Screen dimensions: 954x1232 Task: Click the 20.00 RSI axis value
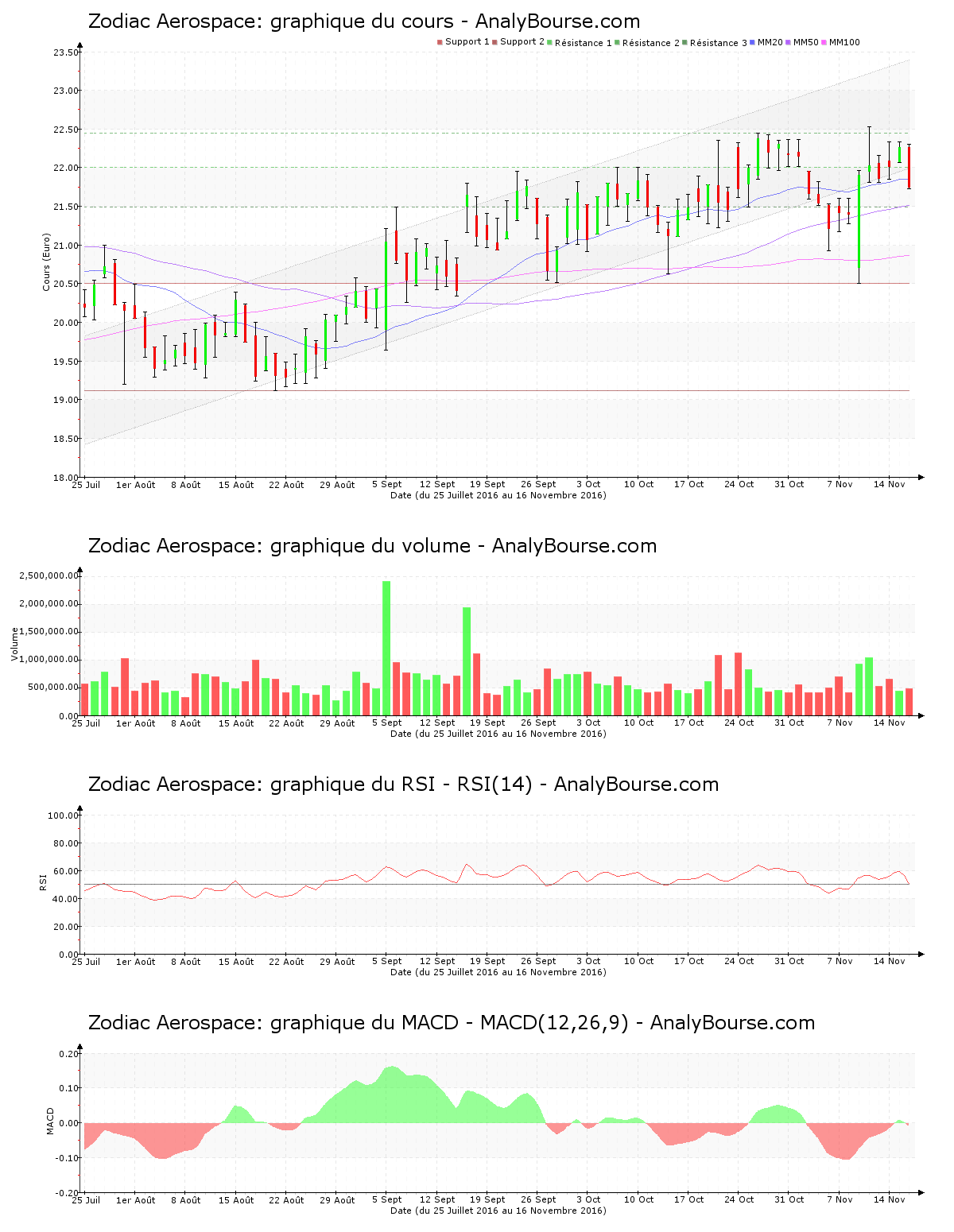[x=65, y=927]
